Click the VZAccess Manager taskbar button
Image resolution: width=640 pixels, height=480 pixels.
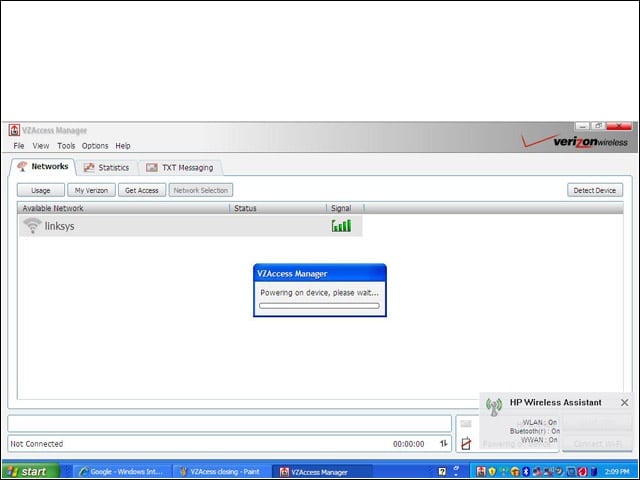pos(322,472)
